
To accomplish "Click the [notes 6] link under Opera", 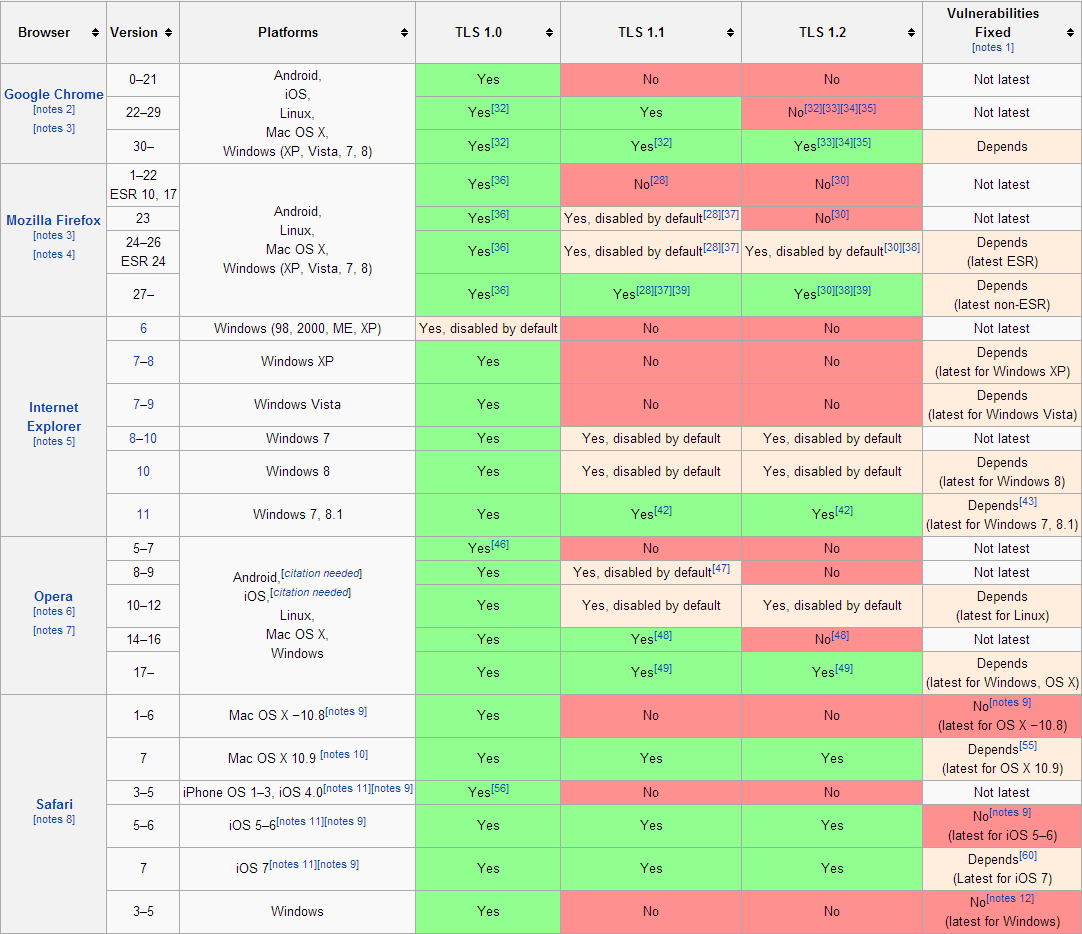I will coord(54,611).
